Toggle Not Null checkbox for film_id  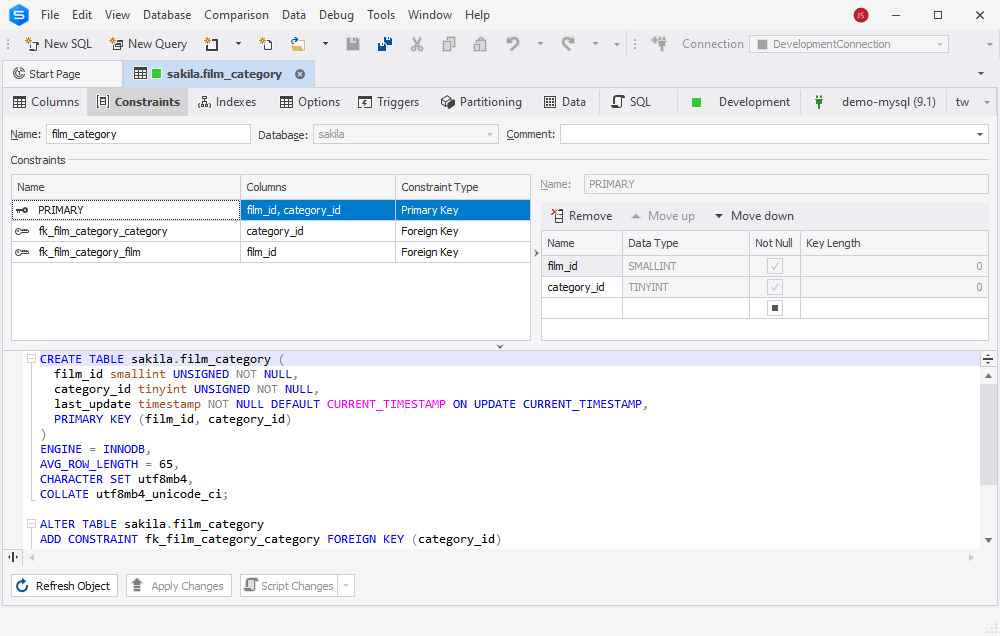pos(774,266)
